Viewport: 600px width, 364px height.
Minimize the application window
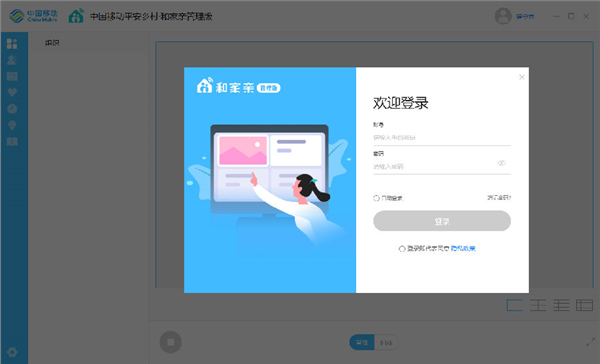pyautogui.click(x=556, y=16)
